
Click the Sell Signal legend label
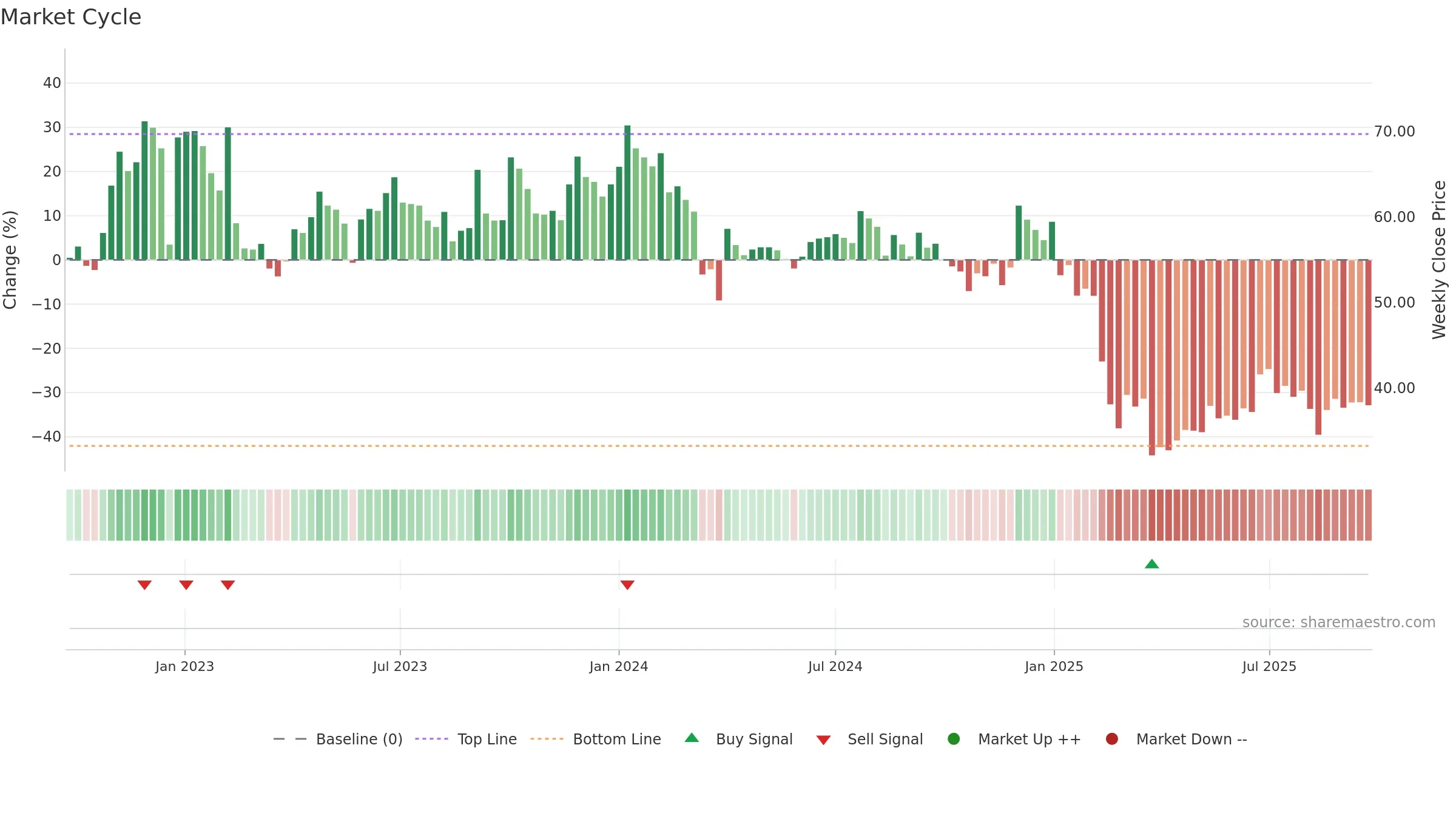[x=885, y=739]
